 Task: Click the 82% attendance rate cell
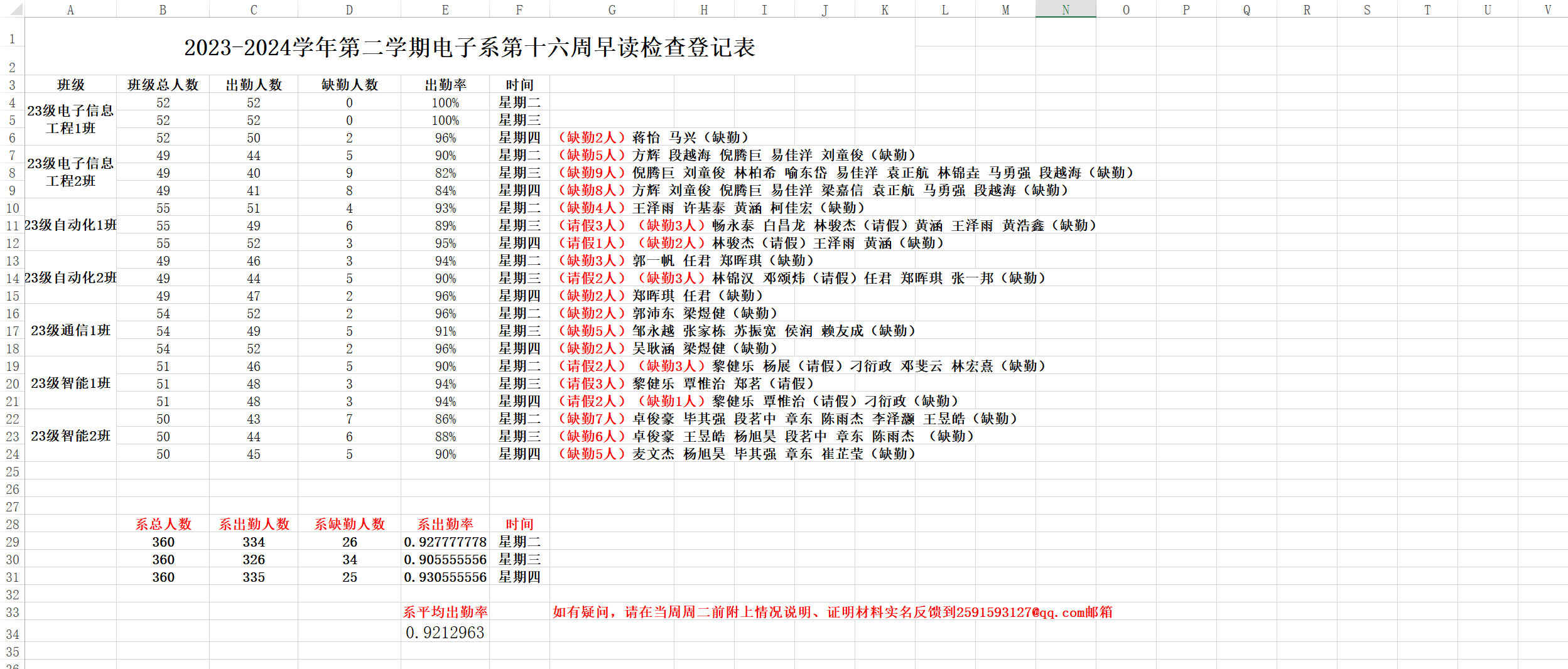(x=445, y=173)
